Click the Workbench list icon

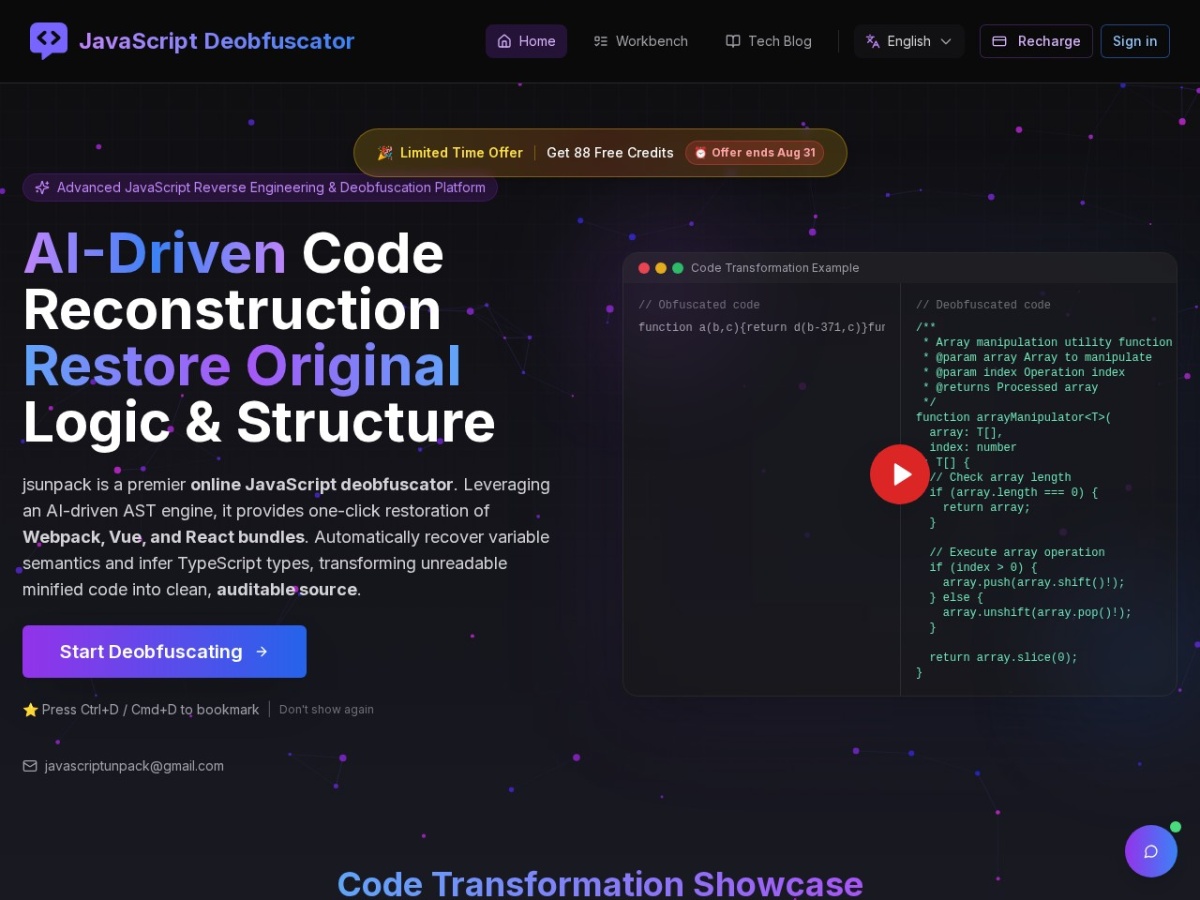600,41
